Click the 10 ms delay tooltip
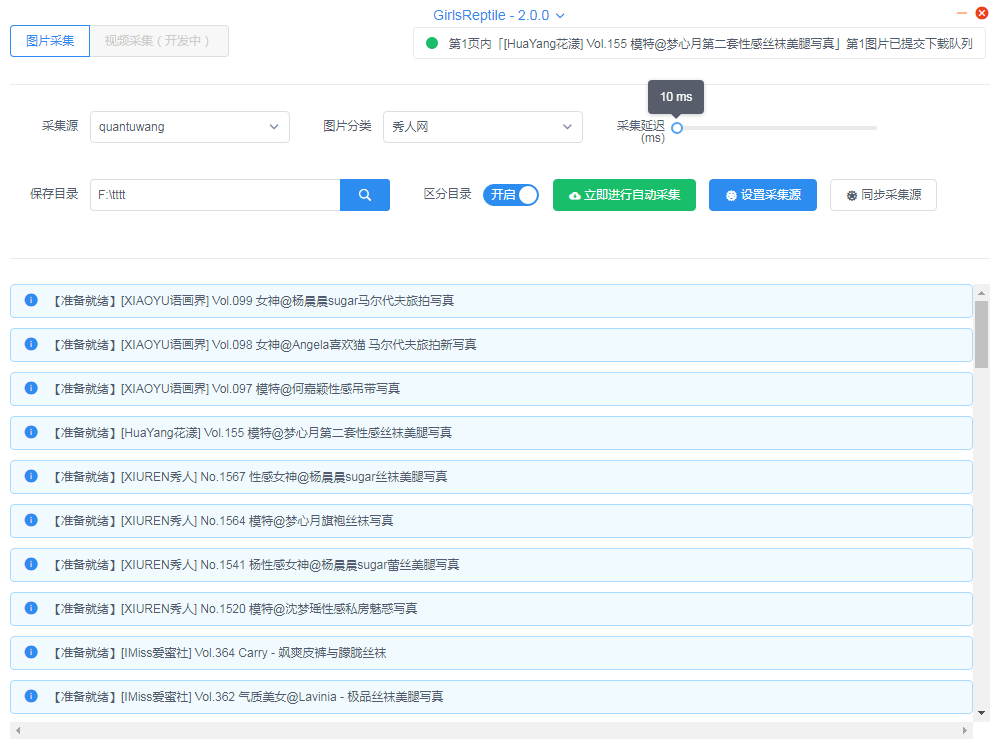 coord(676,97)
